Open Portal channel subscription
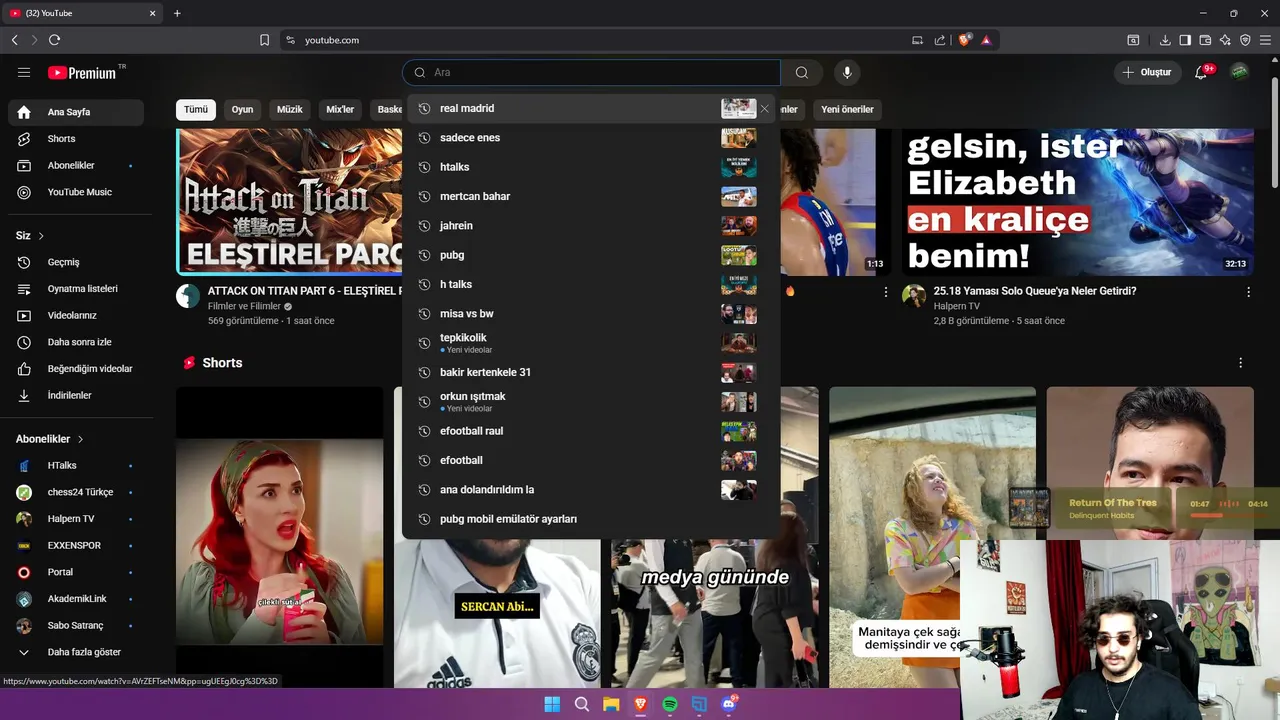 tap(76, 572)
